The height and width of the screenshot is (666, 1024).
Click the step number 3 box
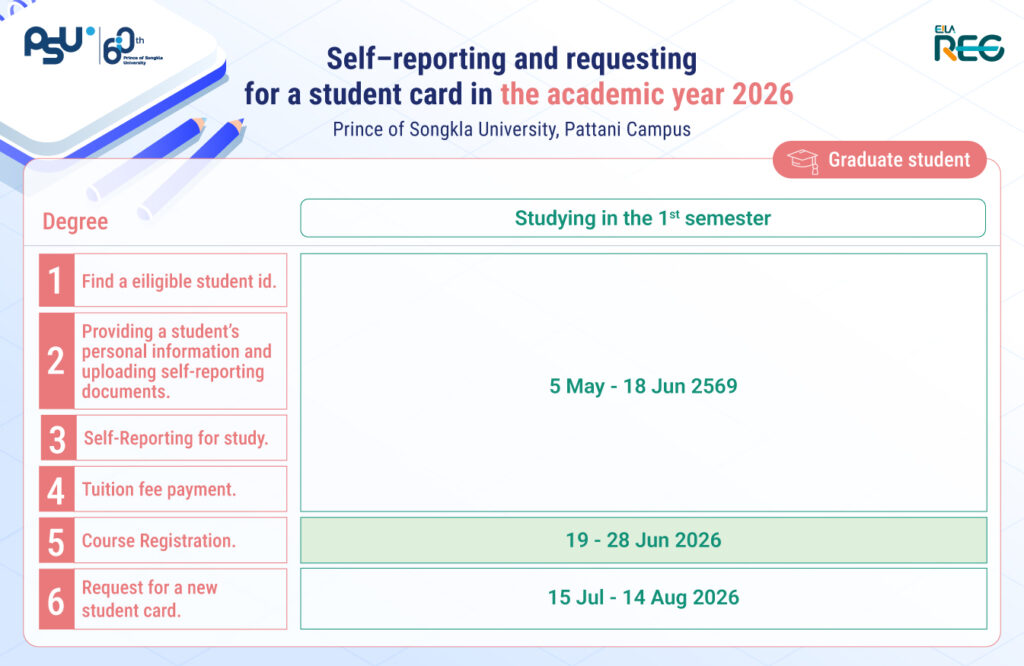click(58, 438)
